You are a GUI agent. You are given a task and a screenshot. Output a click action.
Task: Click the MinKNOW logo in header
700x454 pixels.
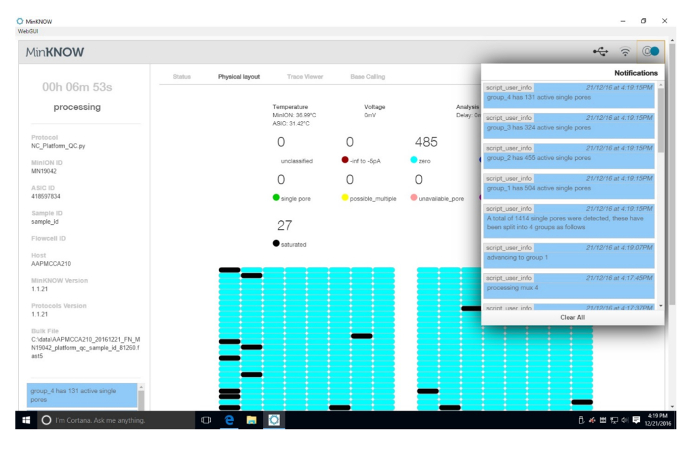pyautogui.click(x=54, y=52)
